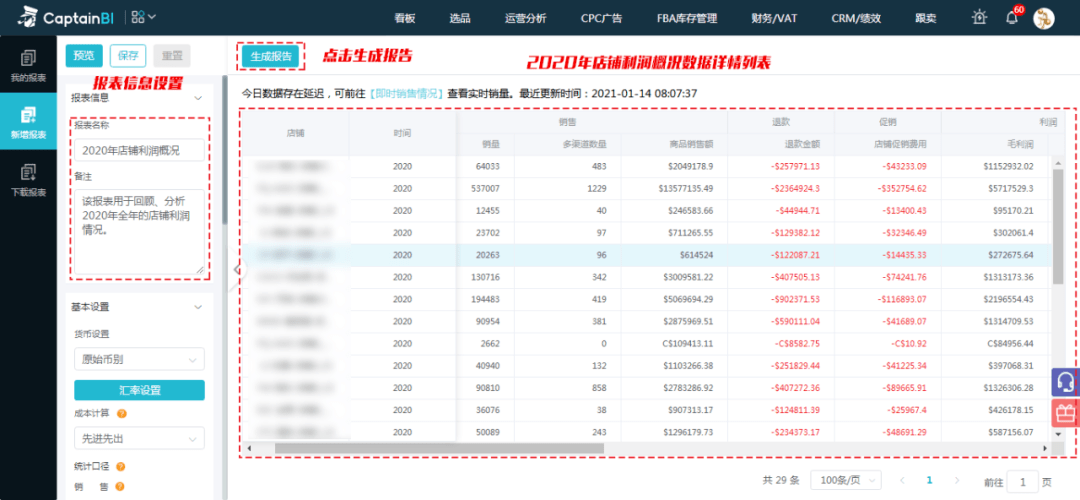
Task: Open the notification bell icon
Action: (x=1011, y=18)
